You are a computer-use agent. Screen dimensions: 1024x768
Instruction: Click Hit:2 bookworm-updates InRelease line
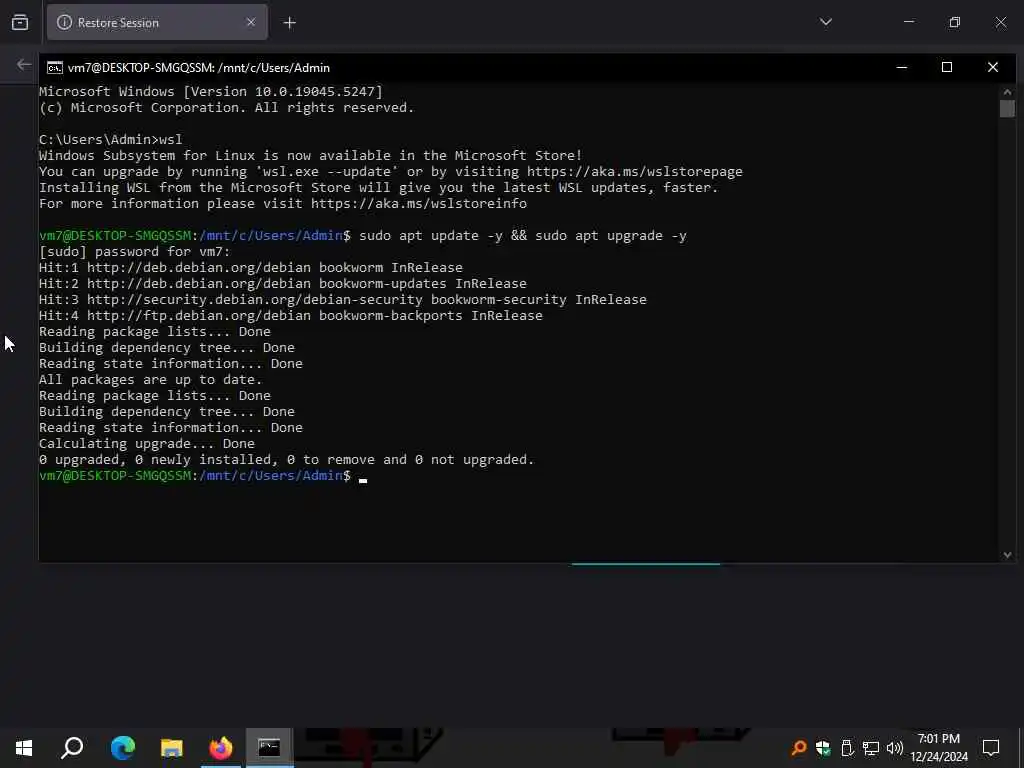[282, 283]
